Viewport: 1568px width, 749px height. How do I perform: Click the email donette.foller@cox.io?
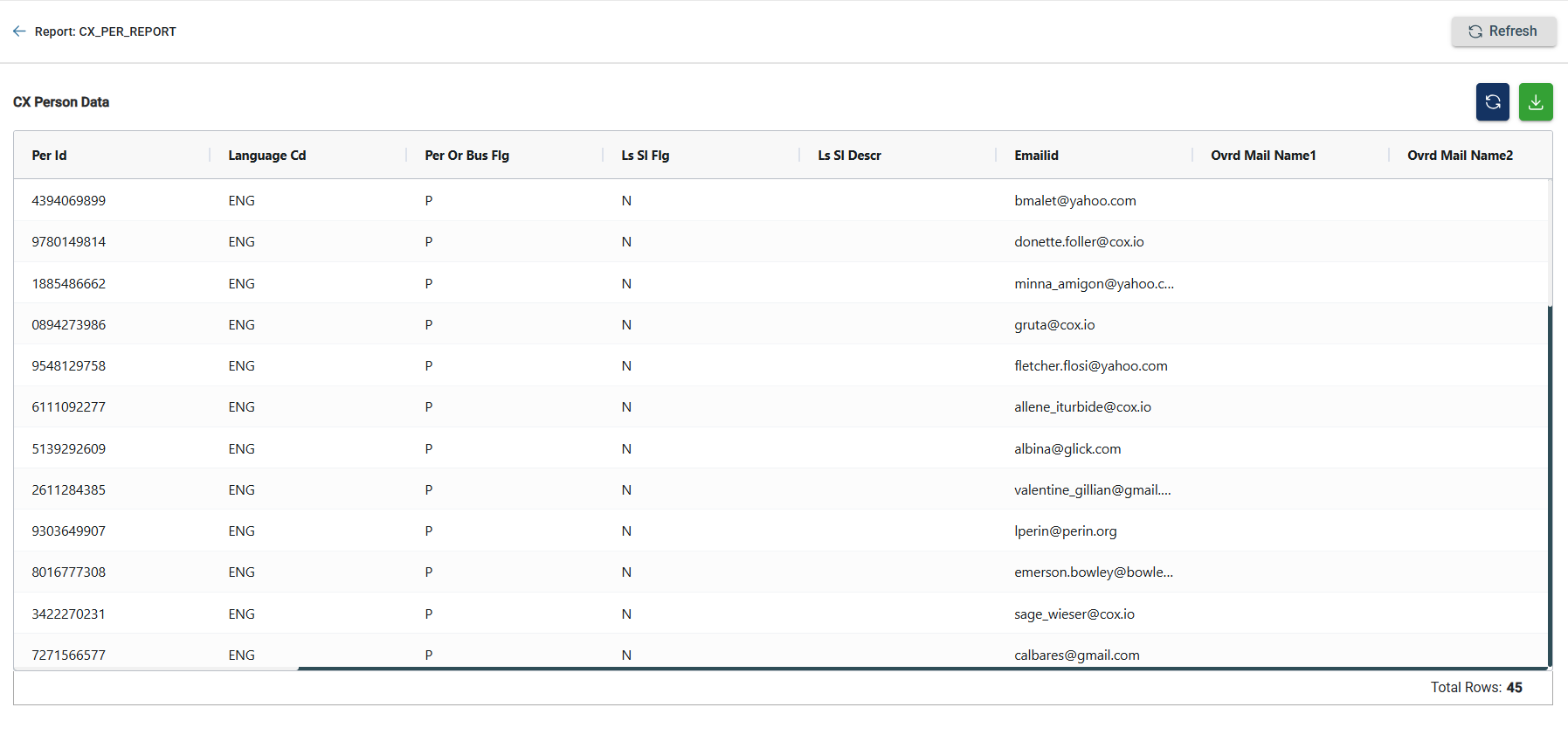pos(1079,242)
